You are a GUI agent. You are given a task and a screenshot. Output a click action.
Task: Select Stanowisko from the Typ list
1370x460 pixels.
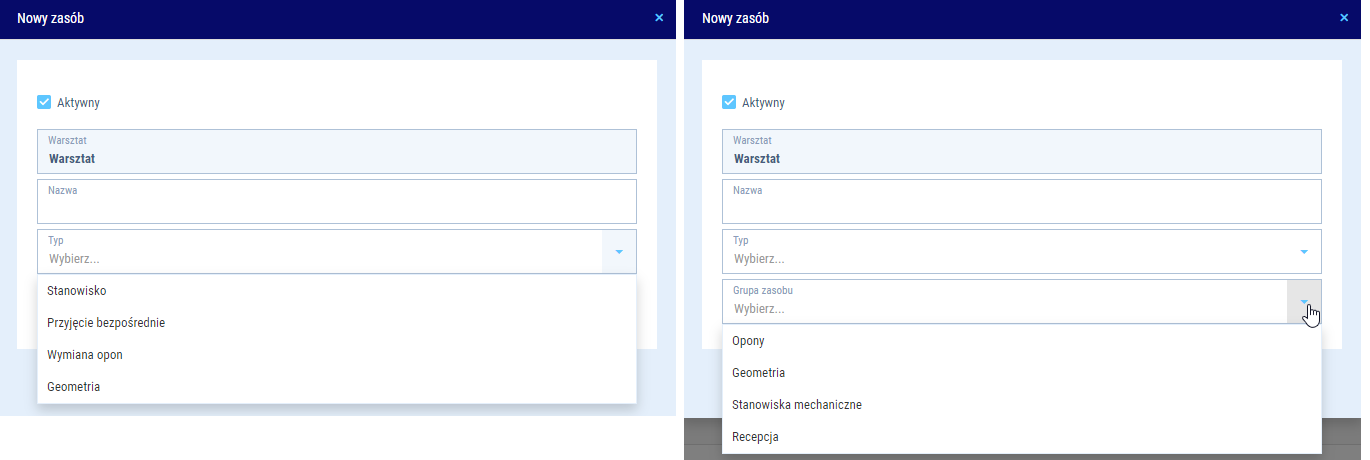point(77,291)
